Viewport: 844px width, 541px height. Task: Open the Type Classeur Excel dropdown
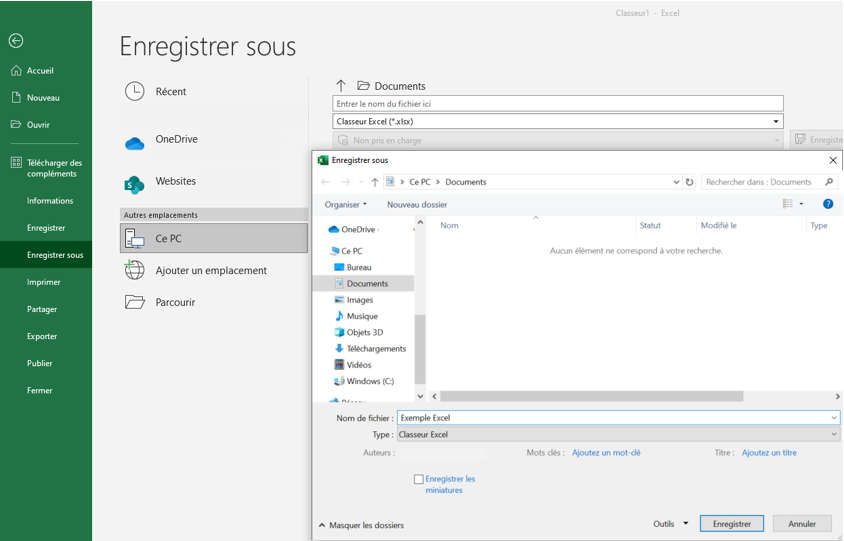tap(618, 434)
